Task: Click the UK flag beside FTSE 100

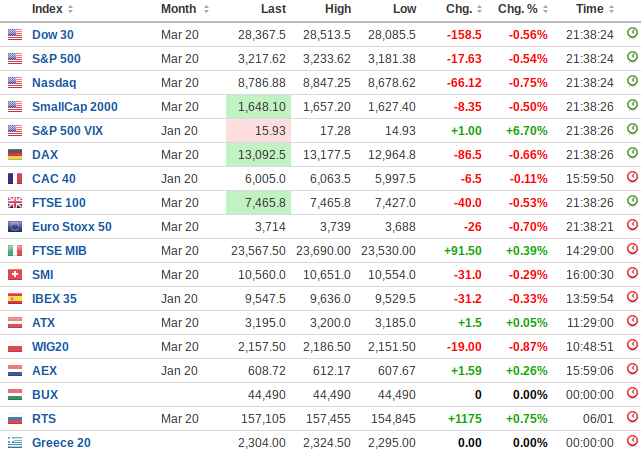Action: (15, 203)
